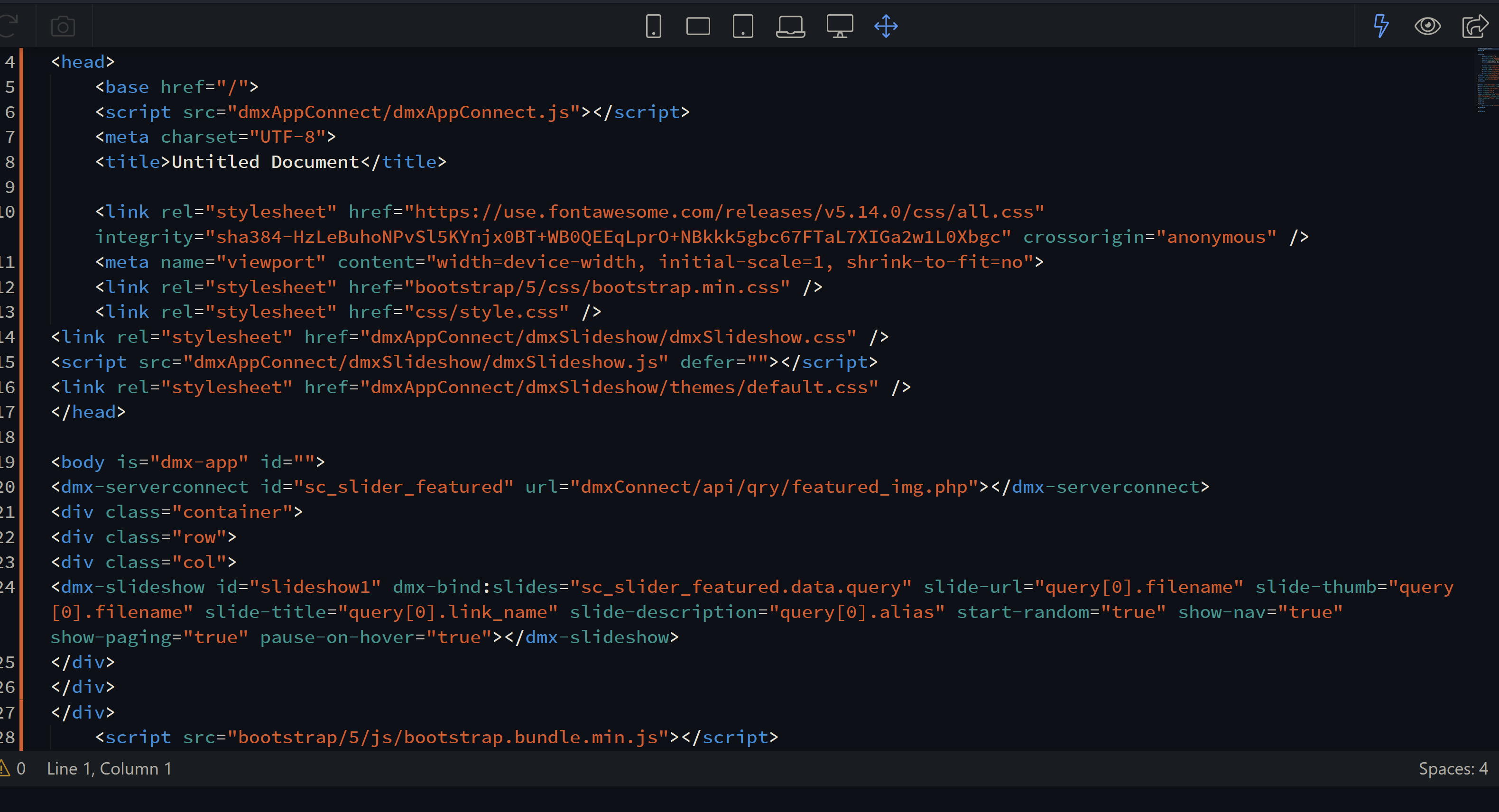Select the landscape phone device view
1499x812 pixels.
point(698,26)
